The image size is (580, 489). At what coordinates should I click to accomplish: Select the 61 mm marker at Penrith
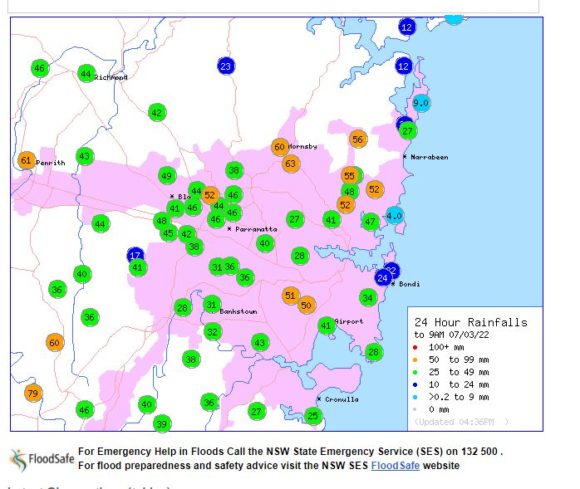[x=26, y=160]
